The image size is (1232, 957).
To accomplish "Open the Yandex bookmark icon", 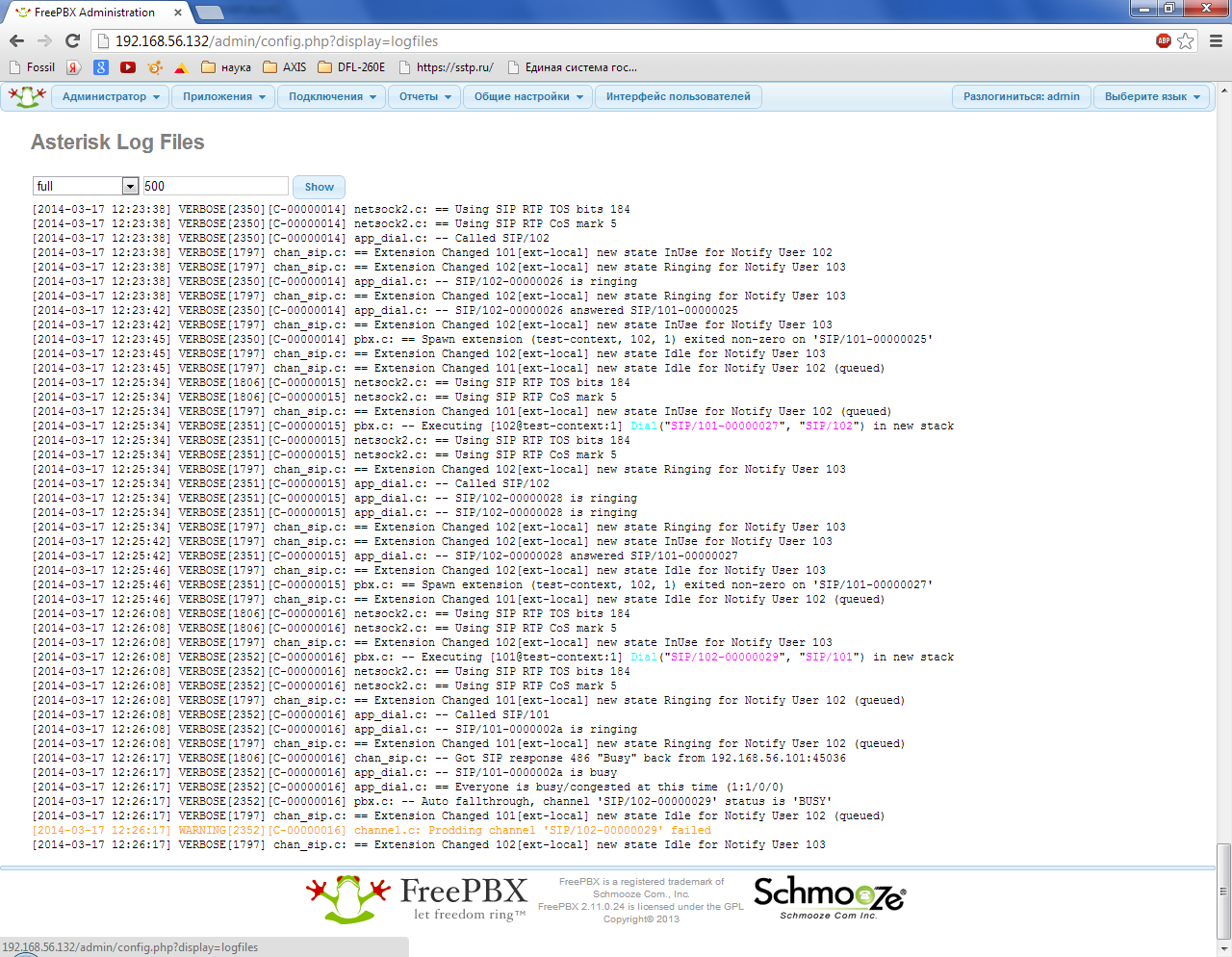I will 74,67.
